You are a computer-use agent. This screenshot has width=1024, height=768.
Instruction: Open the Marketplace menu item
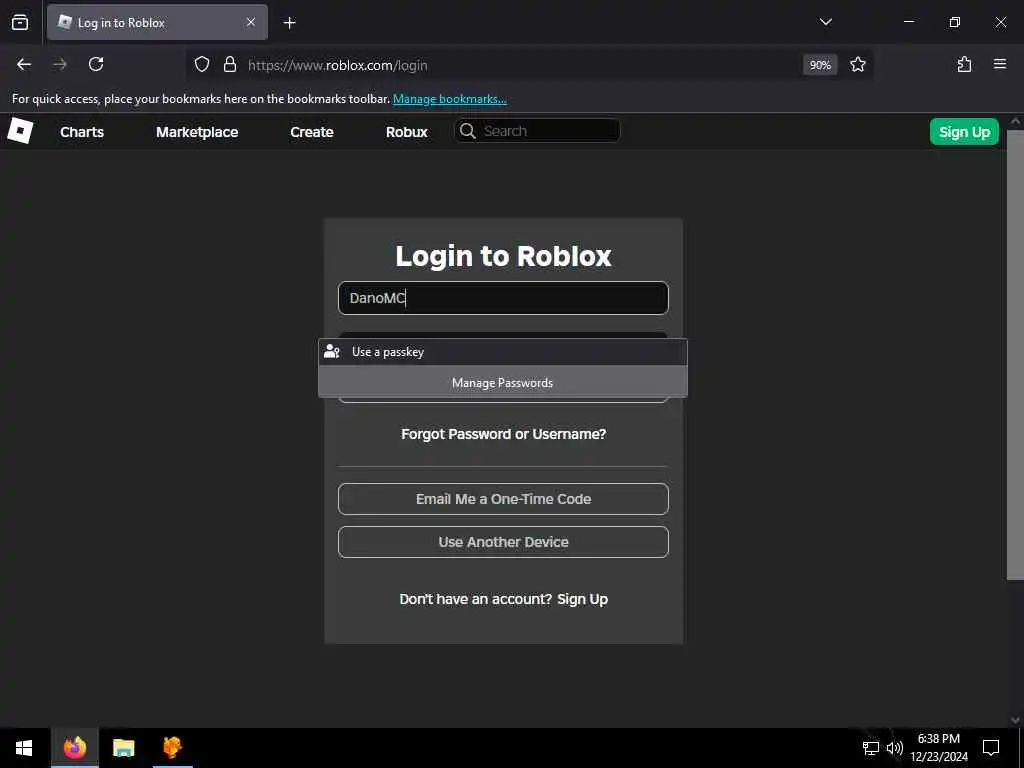click(x=197, y=132)
